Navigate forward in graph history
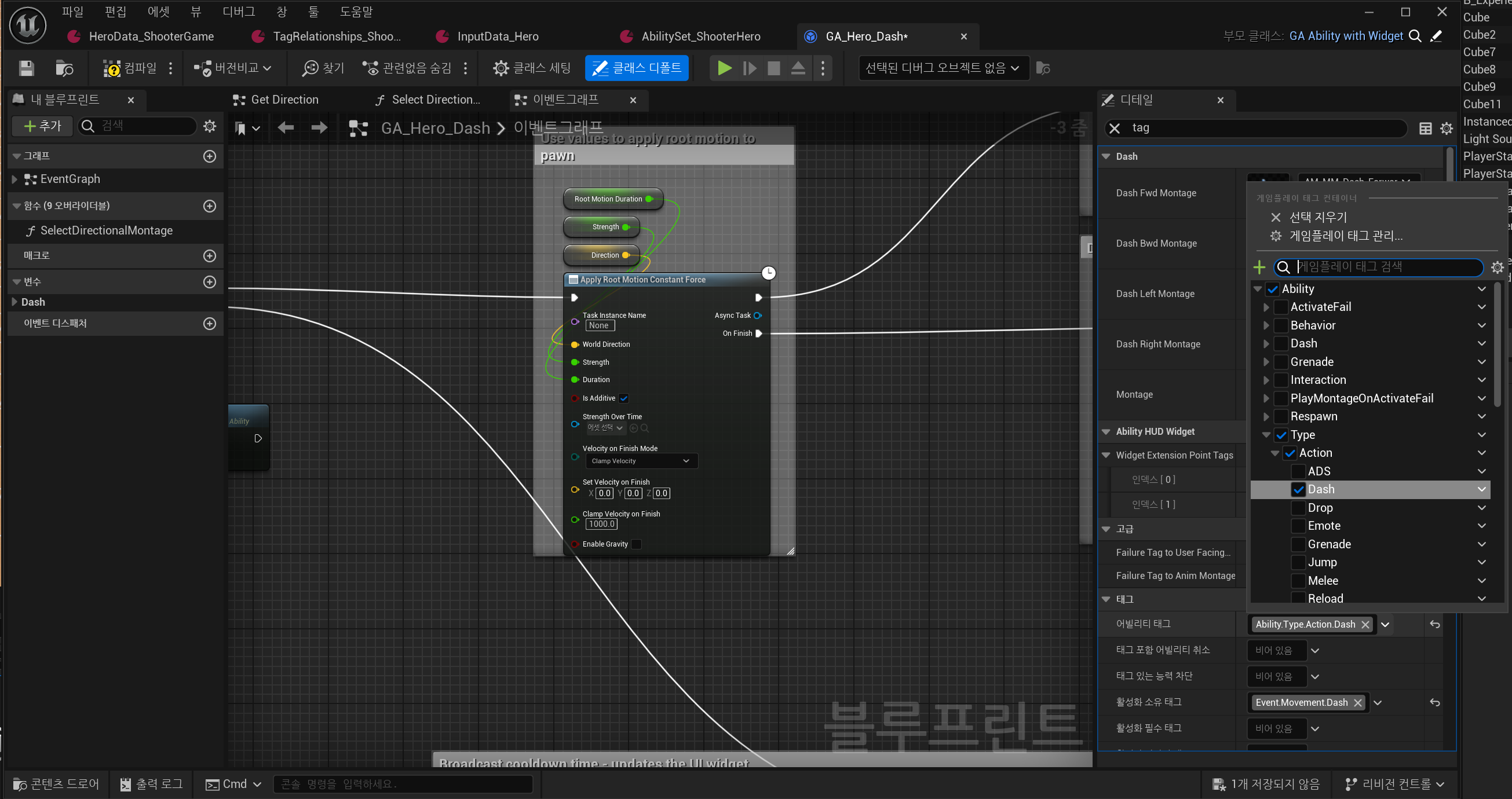 pos(319,127)
